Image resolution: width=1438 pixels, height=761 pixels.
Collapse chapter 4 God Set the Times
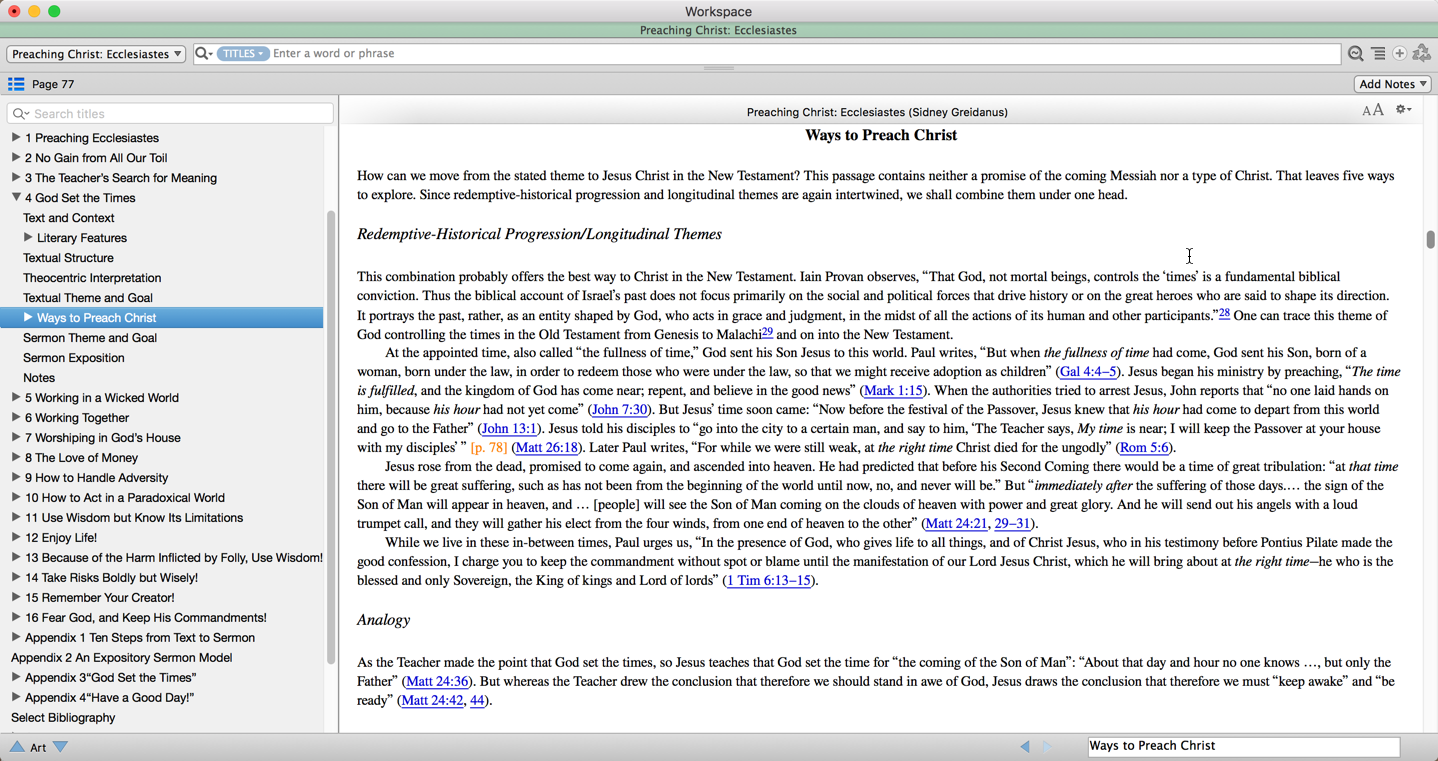[x=16, y=198]
